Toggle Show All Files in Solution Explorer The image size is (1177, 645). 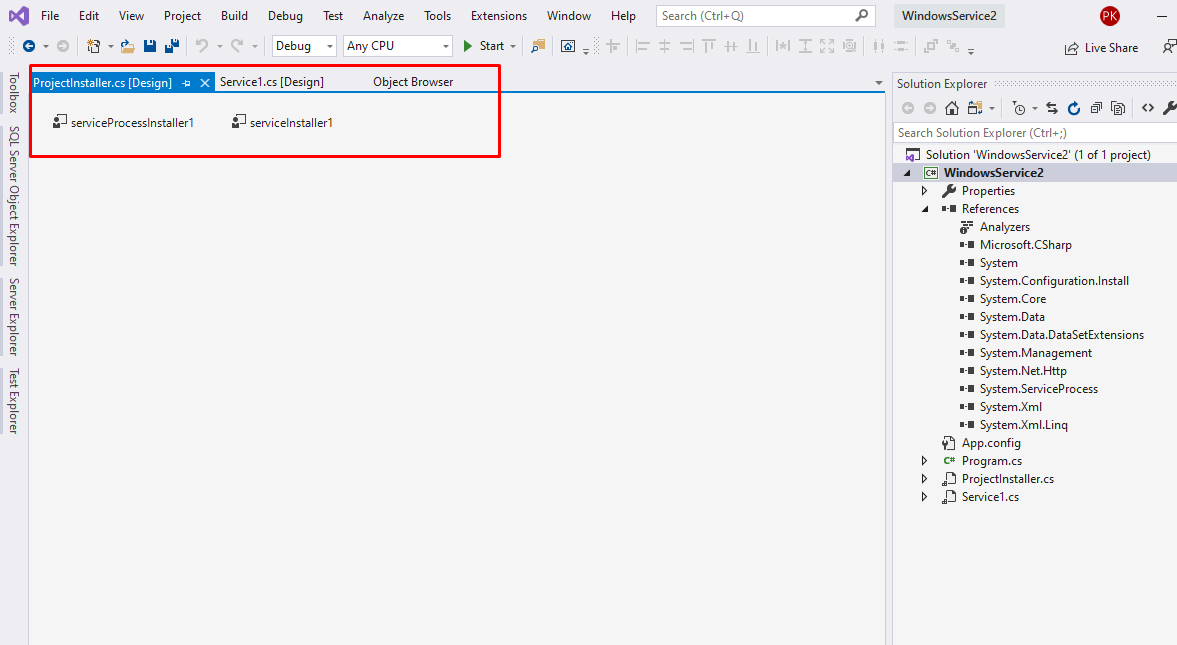[974, 107]
